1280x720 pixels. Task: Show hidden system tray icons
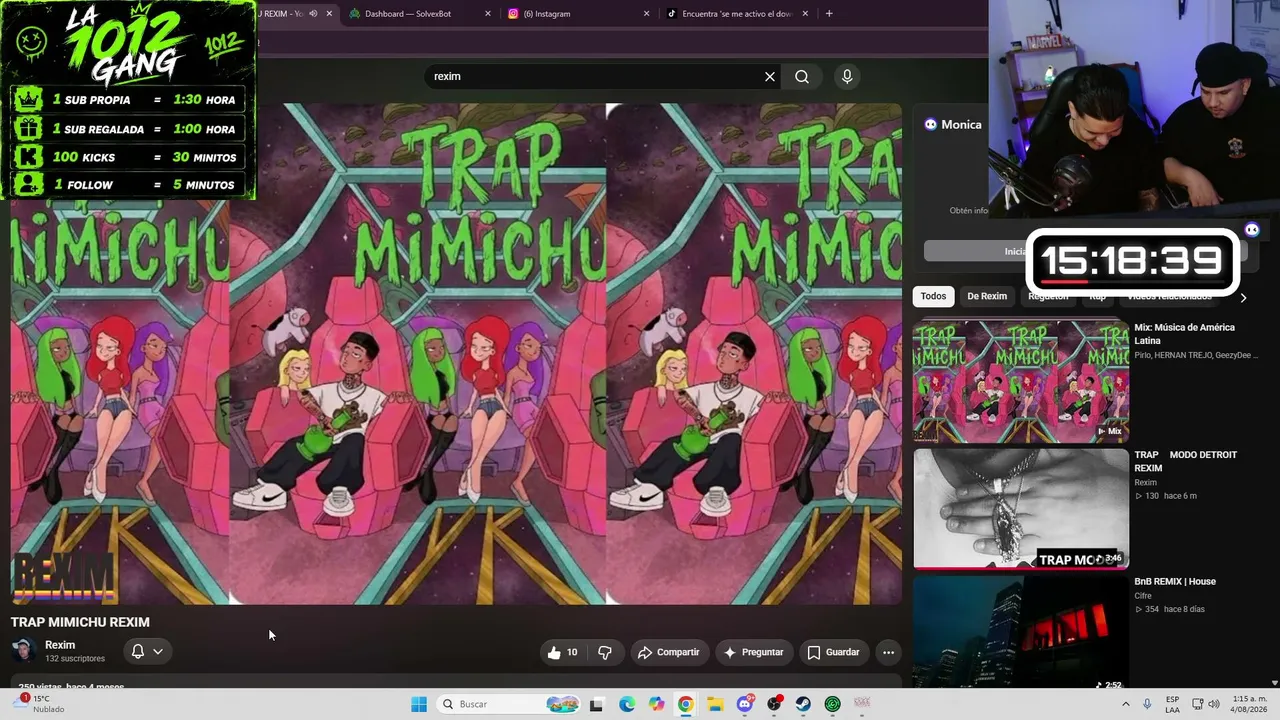[1125, 704]
